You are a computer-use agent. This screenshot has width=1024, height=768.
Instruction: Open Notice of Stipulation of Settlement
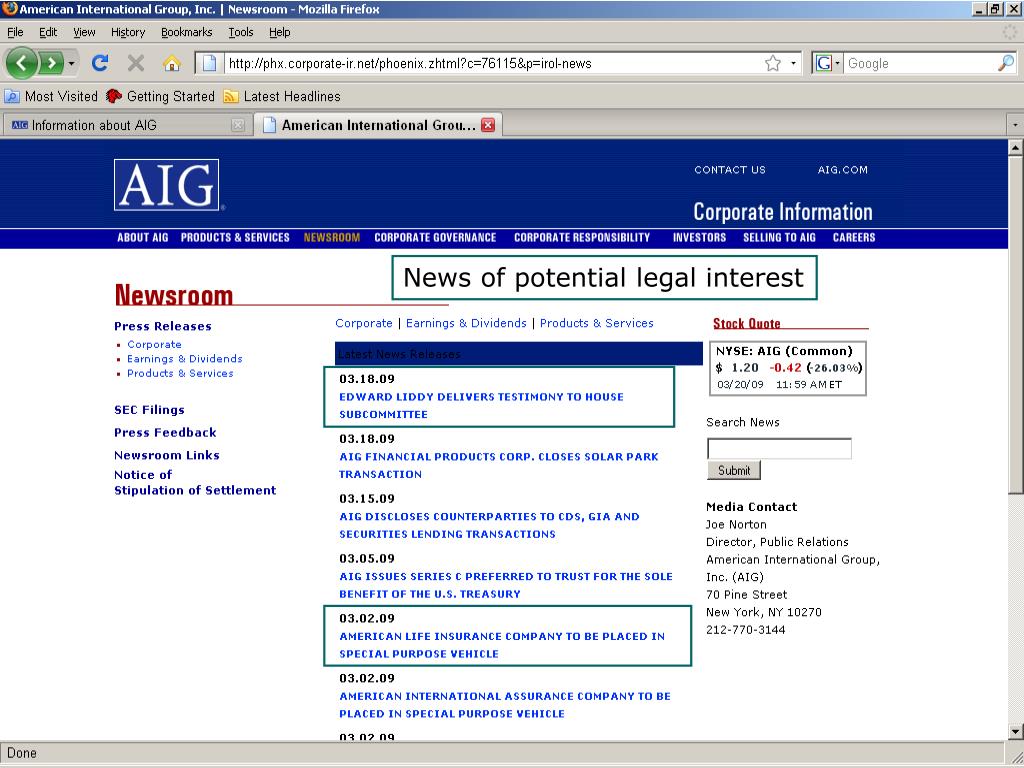coord(195,483)
